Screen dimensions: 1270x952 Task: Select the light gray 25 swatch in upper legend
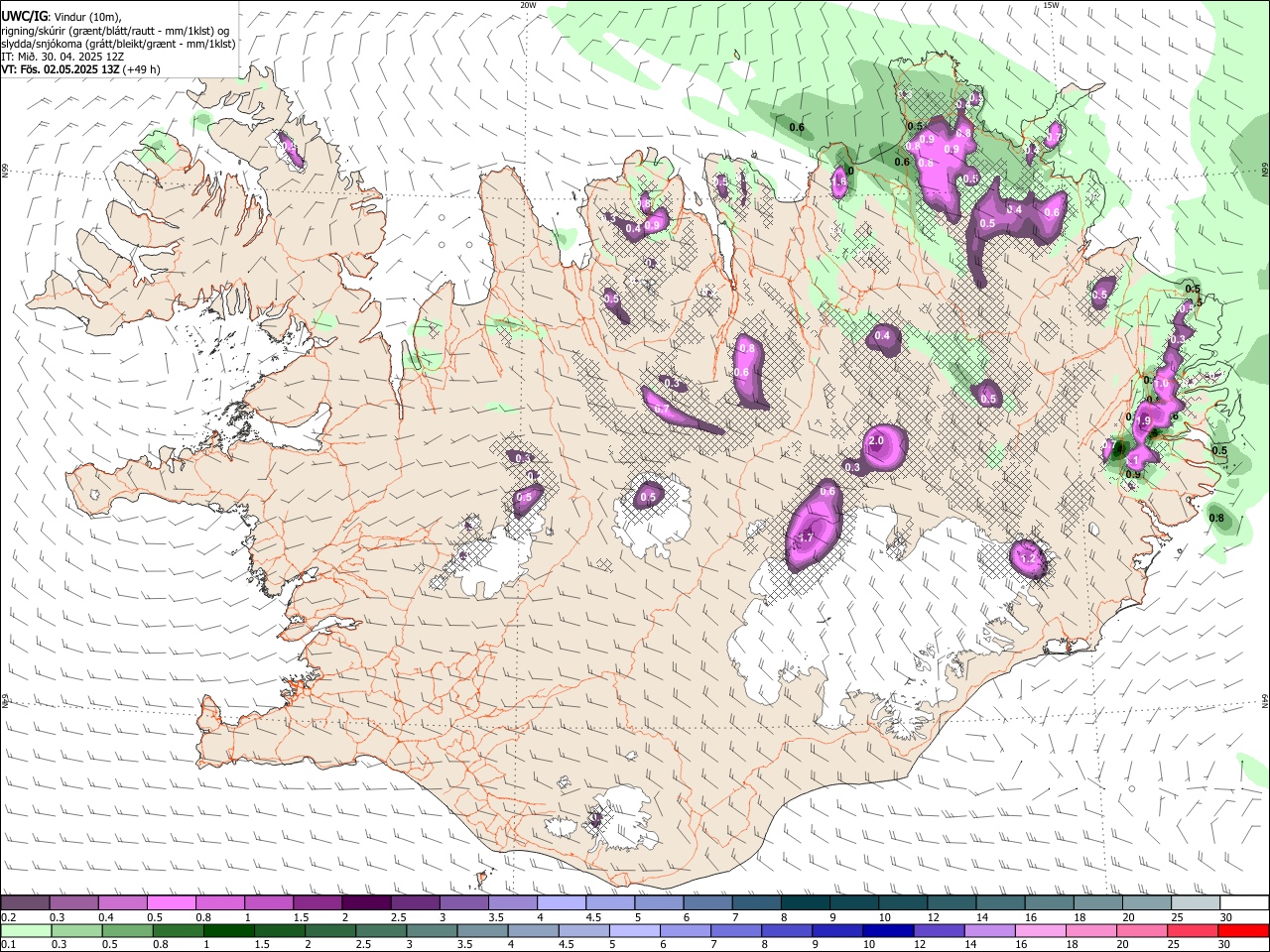[x=1197, y=903]
